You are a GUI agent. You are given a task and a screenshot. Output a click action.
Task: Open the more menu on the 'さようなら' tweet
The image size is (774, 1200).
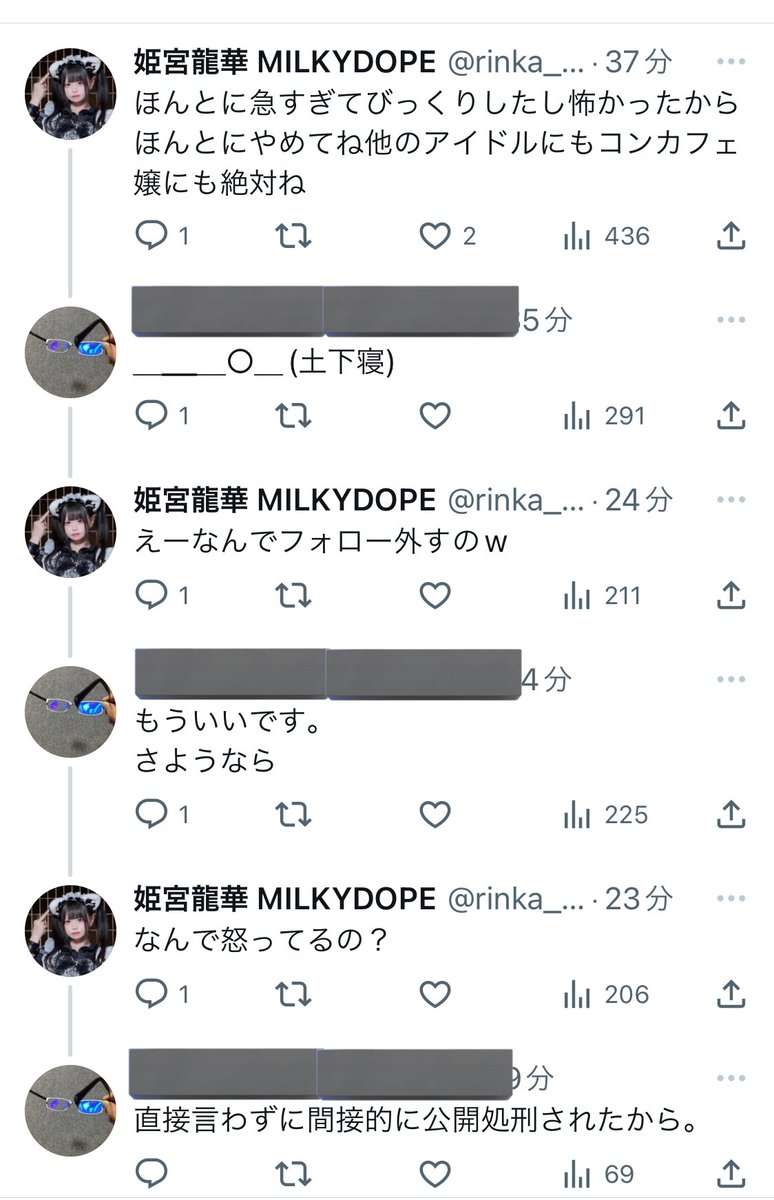pyautogui.click(x=731, y=680)
